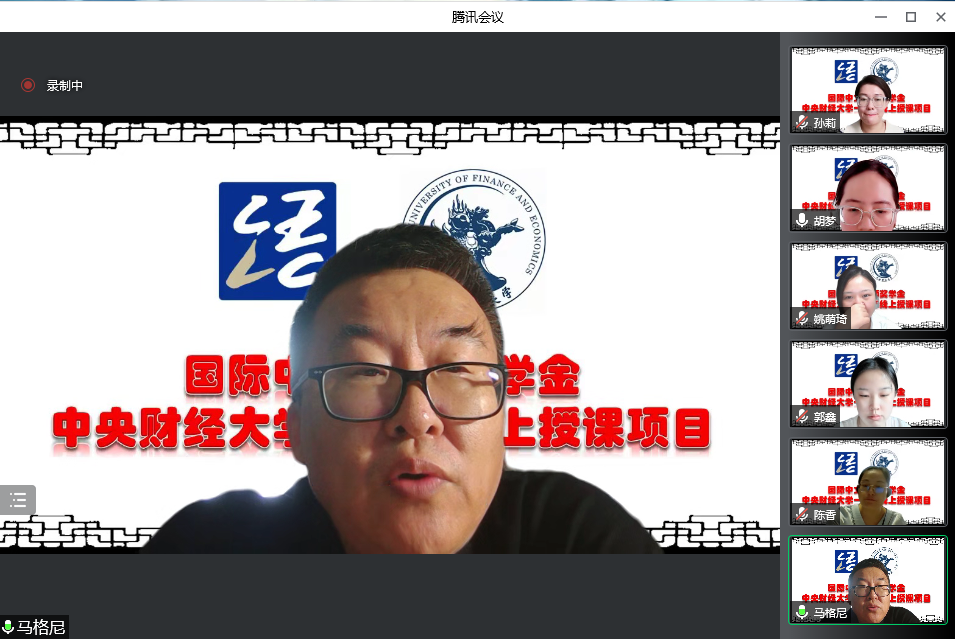Select 姚萌琦's video thumbnail
This screenshot has width=955, height=639.
[x=867, y=286]
